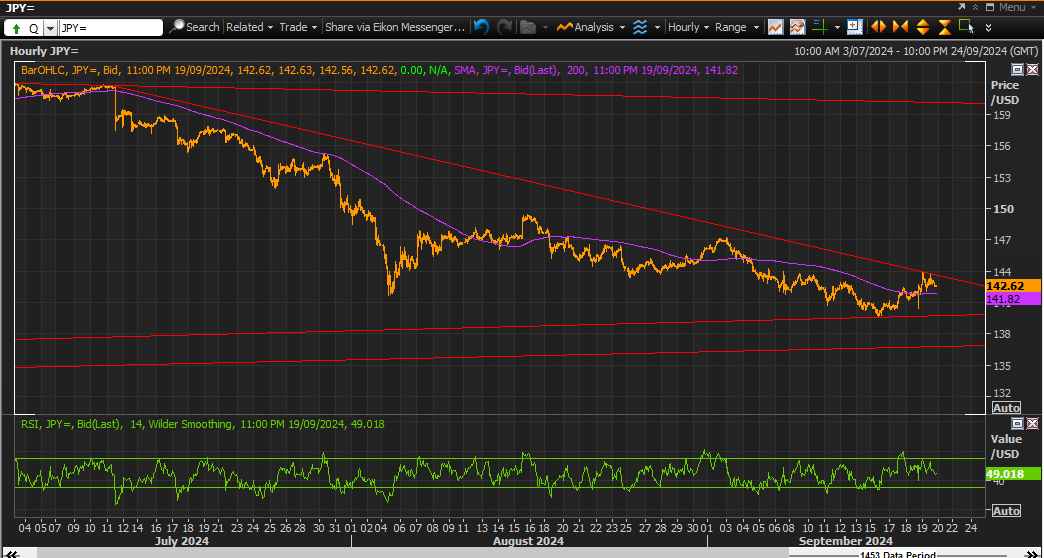Expand the dropdown next to the template folder icon
Image resolution: width=1044 pixels, height=558 pixels.
545,28
